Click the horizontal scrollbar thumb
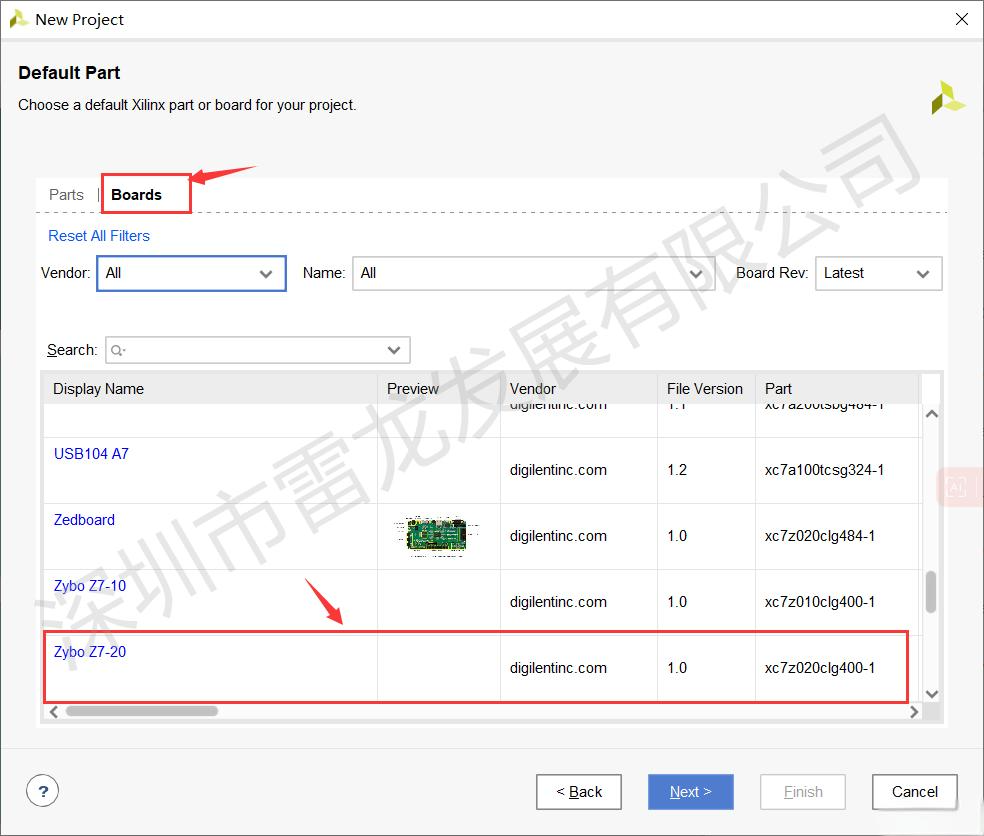The height and width of the screenshot is (836, 984). point(142,711)
